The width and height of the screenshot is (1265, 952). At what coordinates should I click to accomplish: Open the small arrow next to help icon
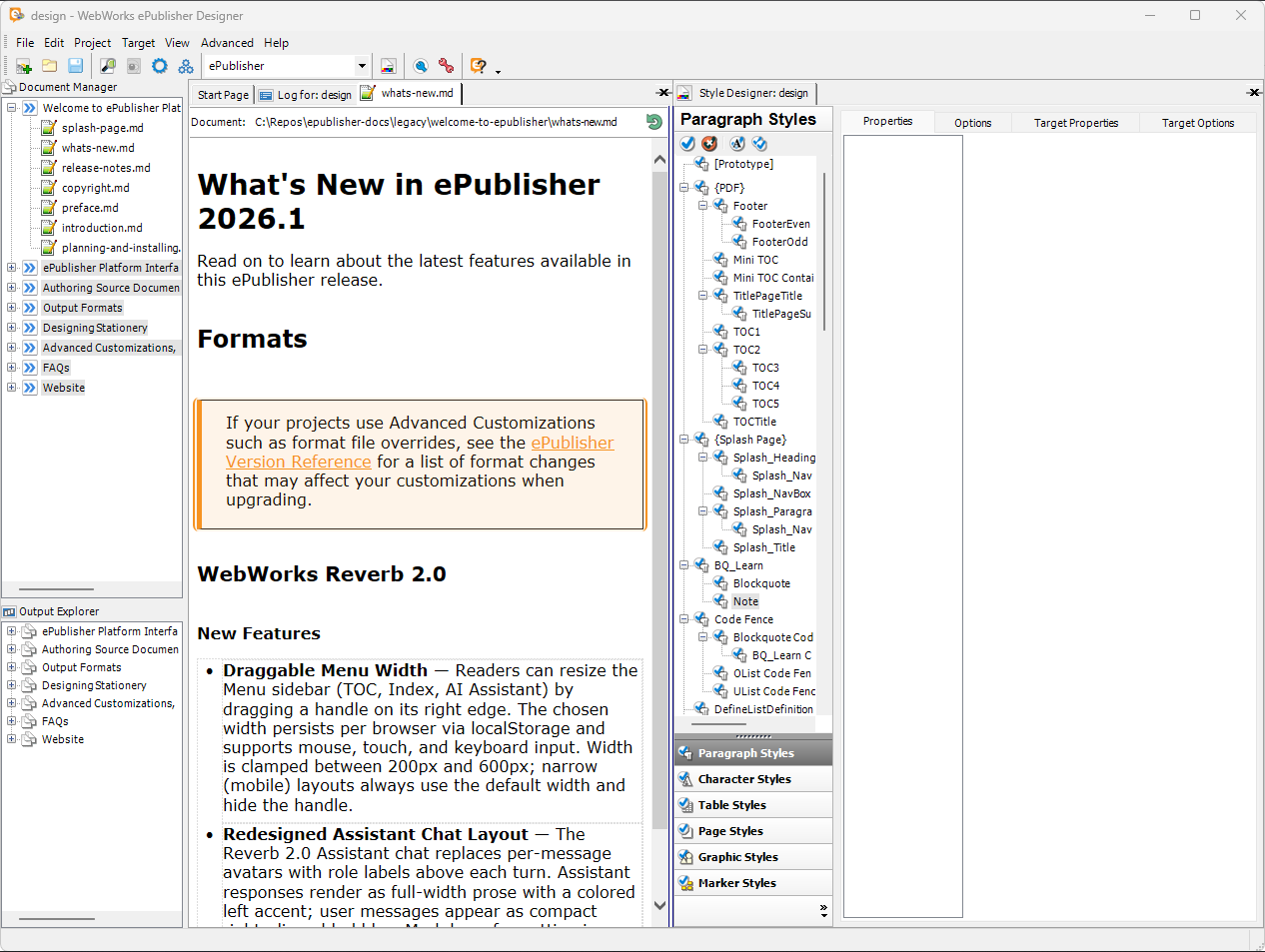point(498,70)
